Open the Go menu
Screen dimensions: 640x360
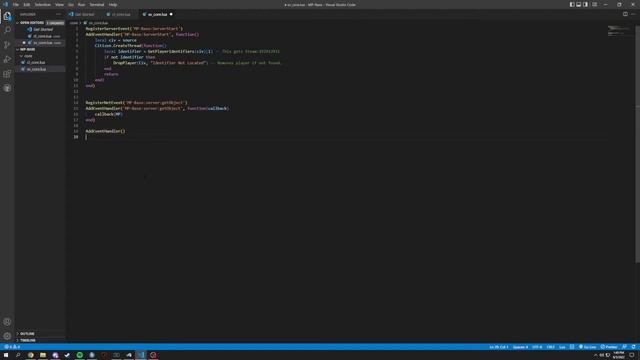(x=71, y=4)
